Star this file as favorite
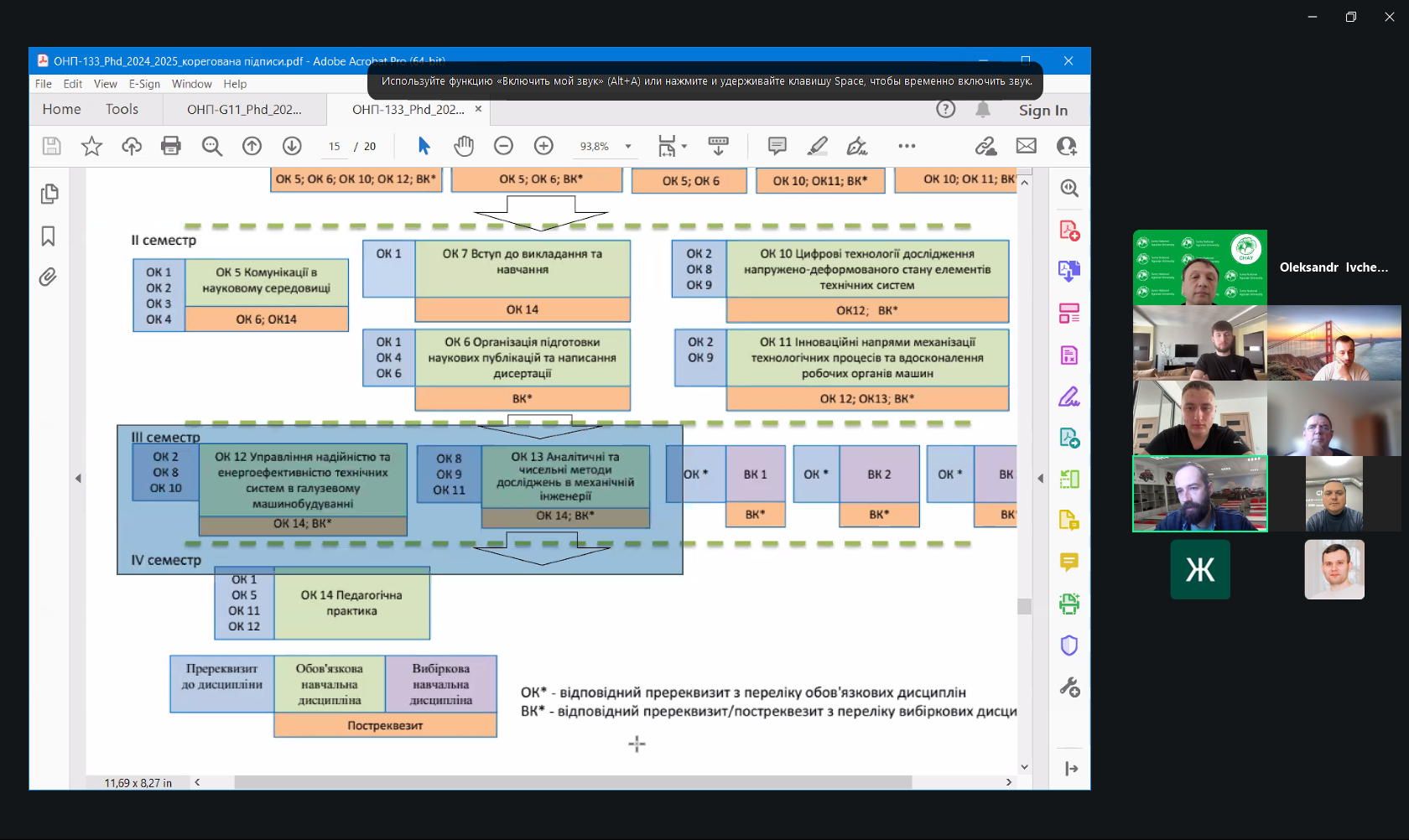 point(91,146)
